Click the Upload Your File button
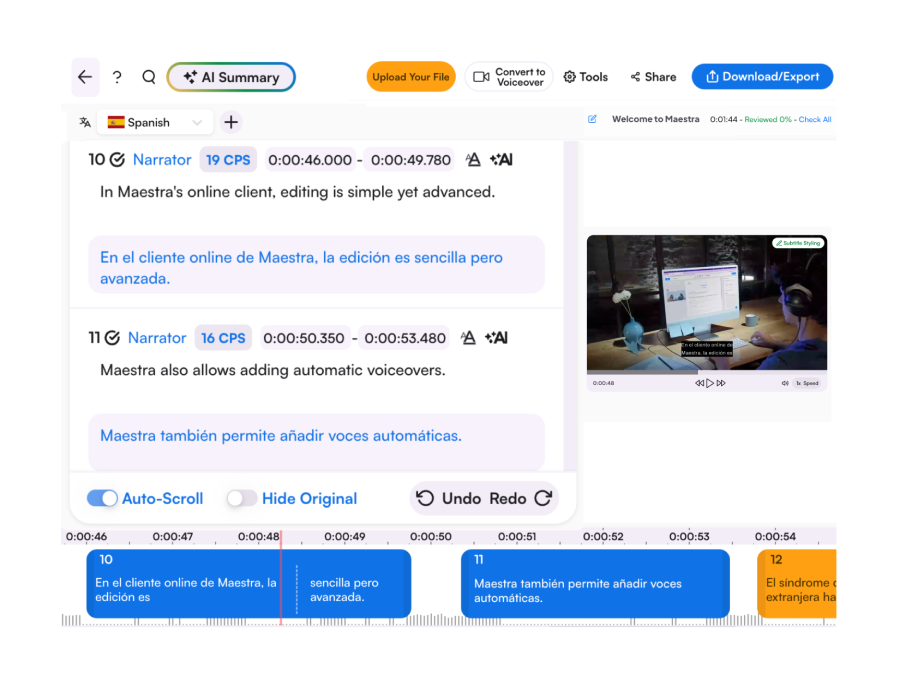 click(411, 77)
